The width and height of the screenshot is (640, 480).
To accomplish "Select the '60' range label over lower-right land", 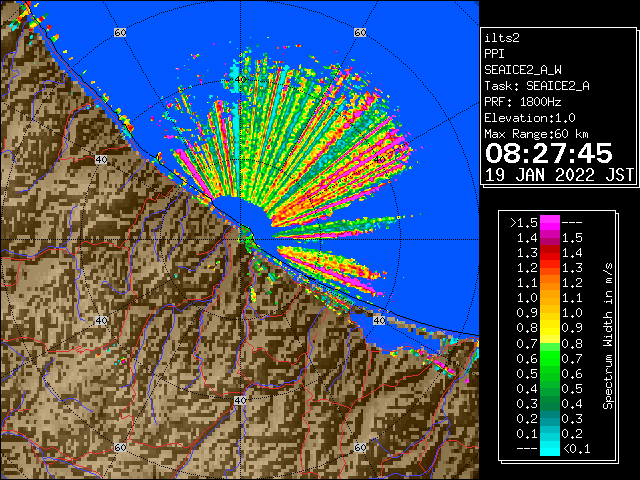I will [360, 447].
